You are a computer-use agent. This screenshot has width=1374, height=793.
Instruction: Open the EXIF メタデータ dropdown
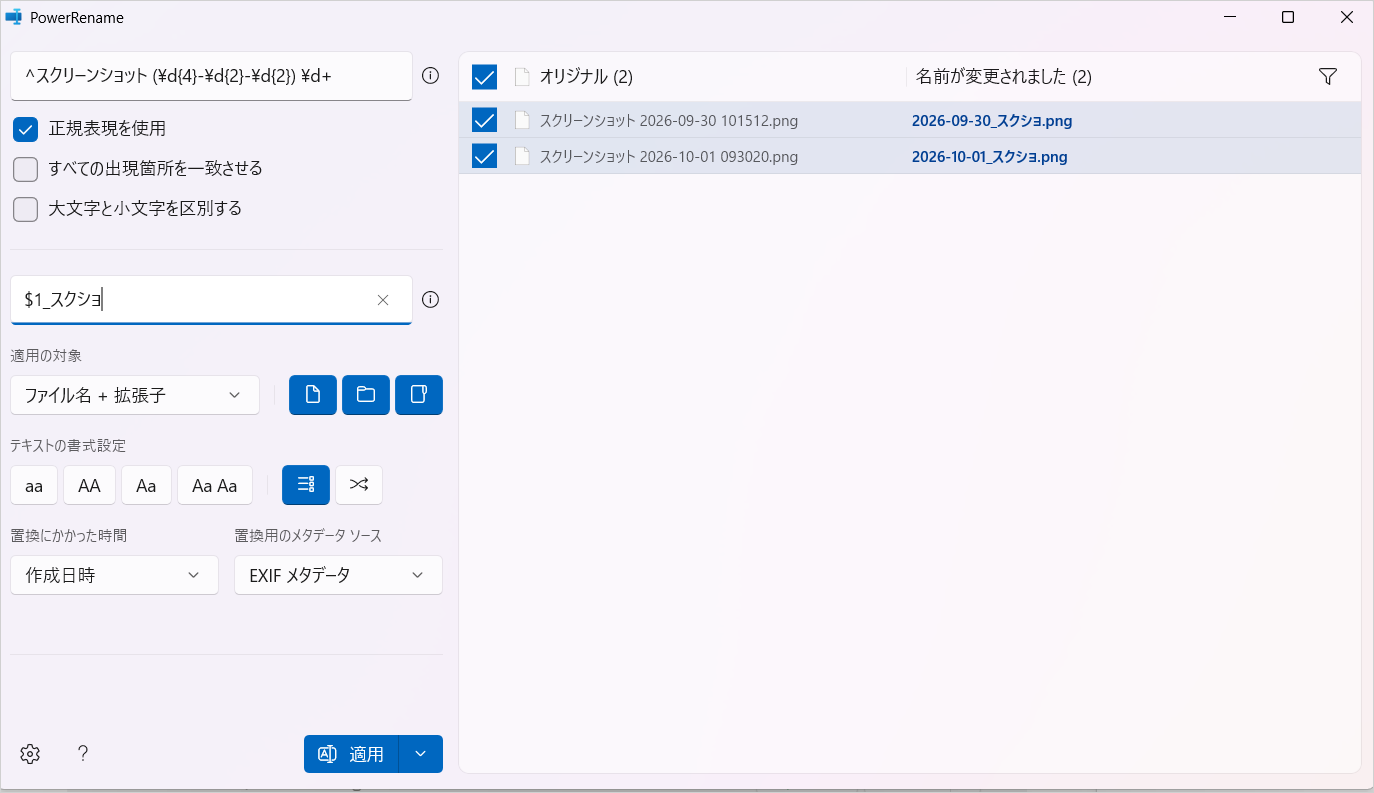[339, 575]
